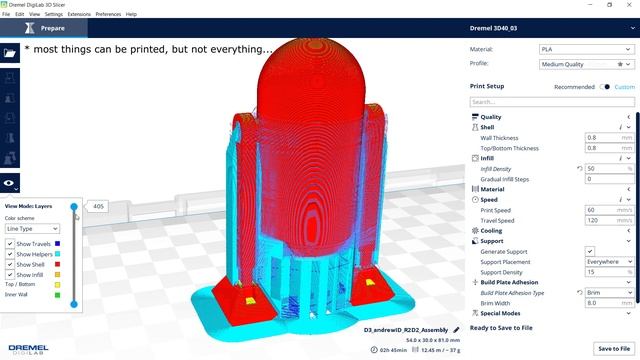Open the Support Placement Everywhere dropdown
Screen dimensions: 640x360
click(x=609, y=262)
